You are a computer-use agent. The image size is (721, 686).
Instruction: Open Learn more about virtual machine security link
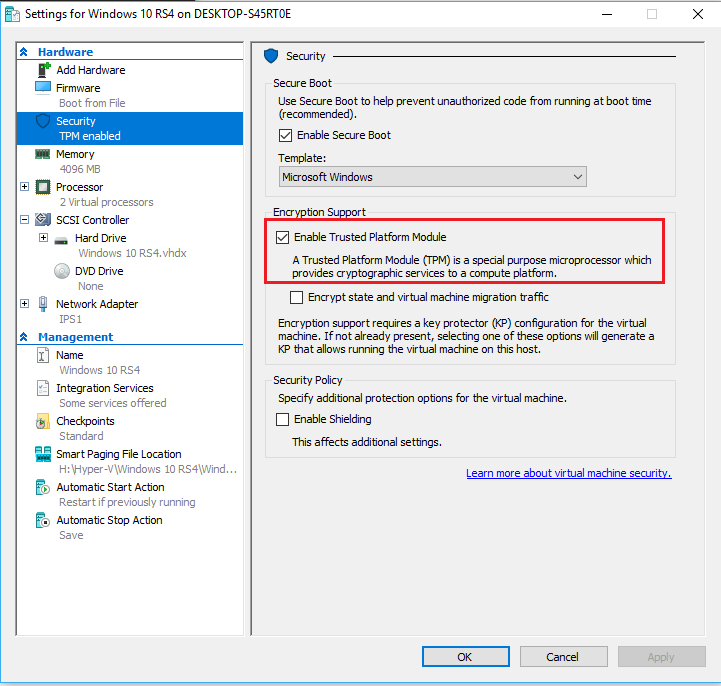click(569, 473)
